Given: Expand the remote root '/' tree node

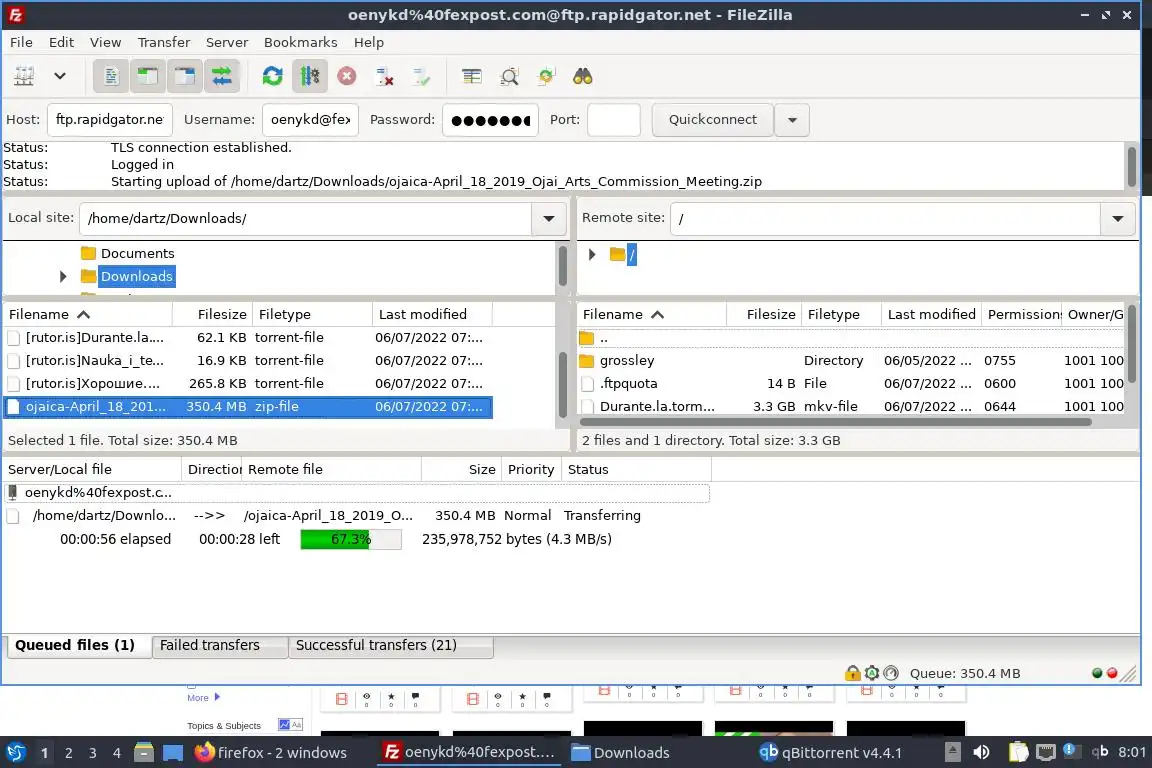Looking at the screenshot, I should (592, 255).
